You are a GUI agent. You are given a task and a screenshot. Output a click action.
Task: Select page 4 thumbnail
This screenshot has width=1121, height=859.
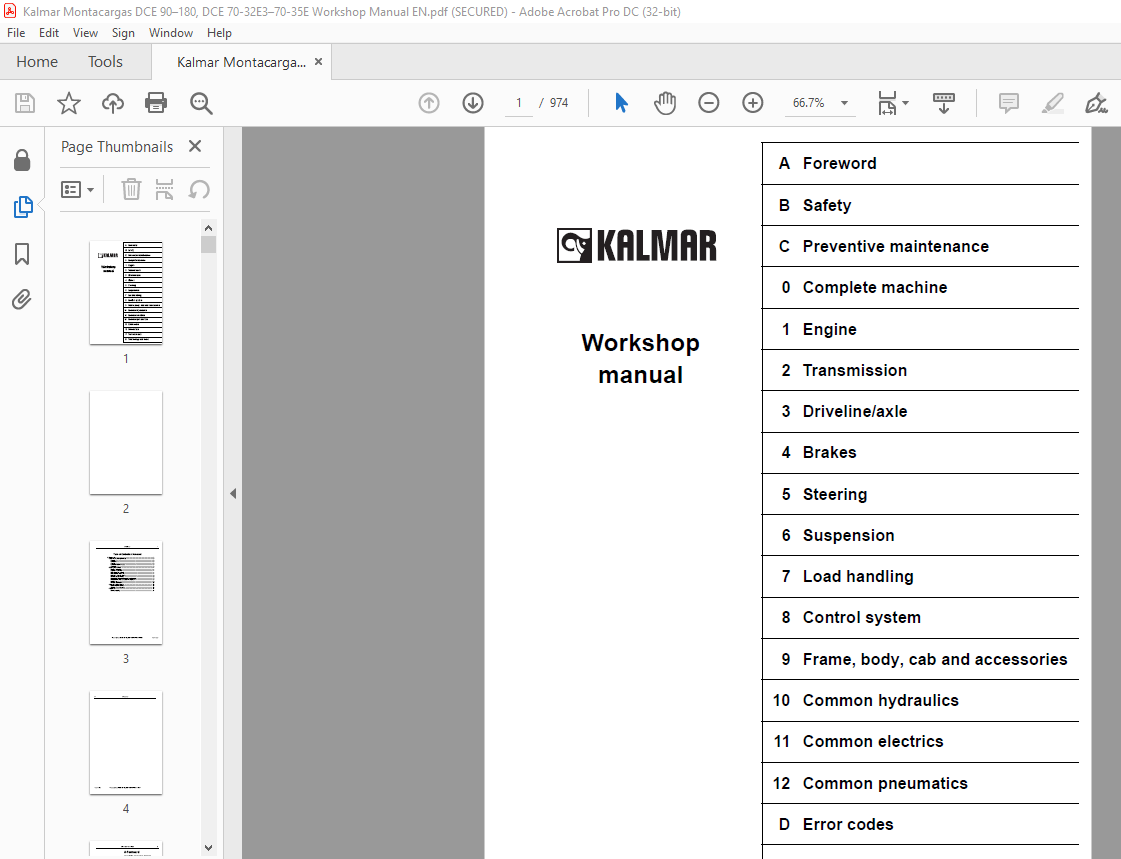[126, 743]
